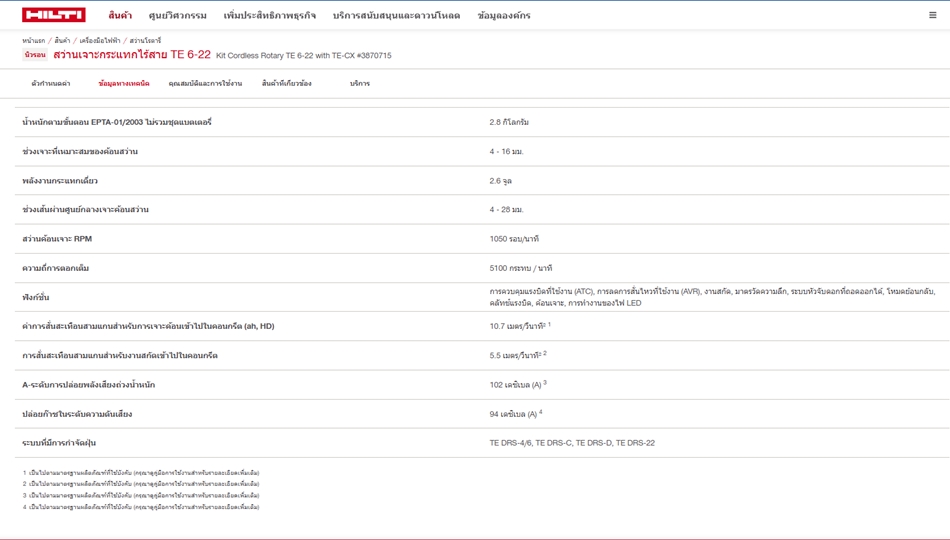Click the '2.6 จูล' impact energy value
The height and width of the screenshot is (540, 950).
pyautogui.click(x=500, y=181)
